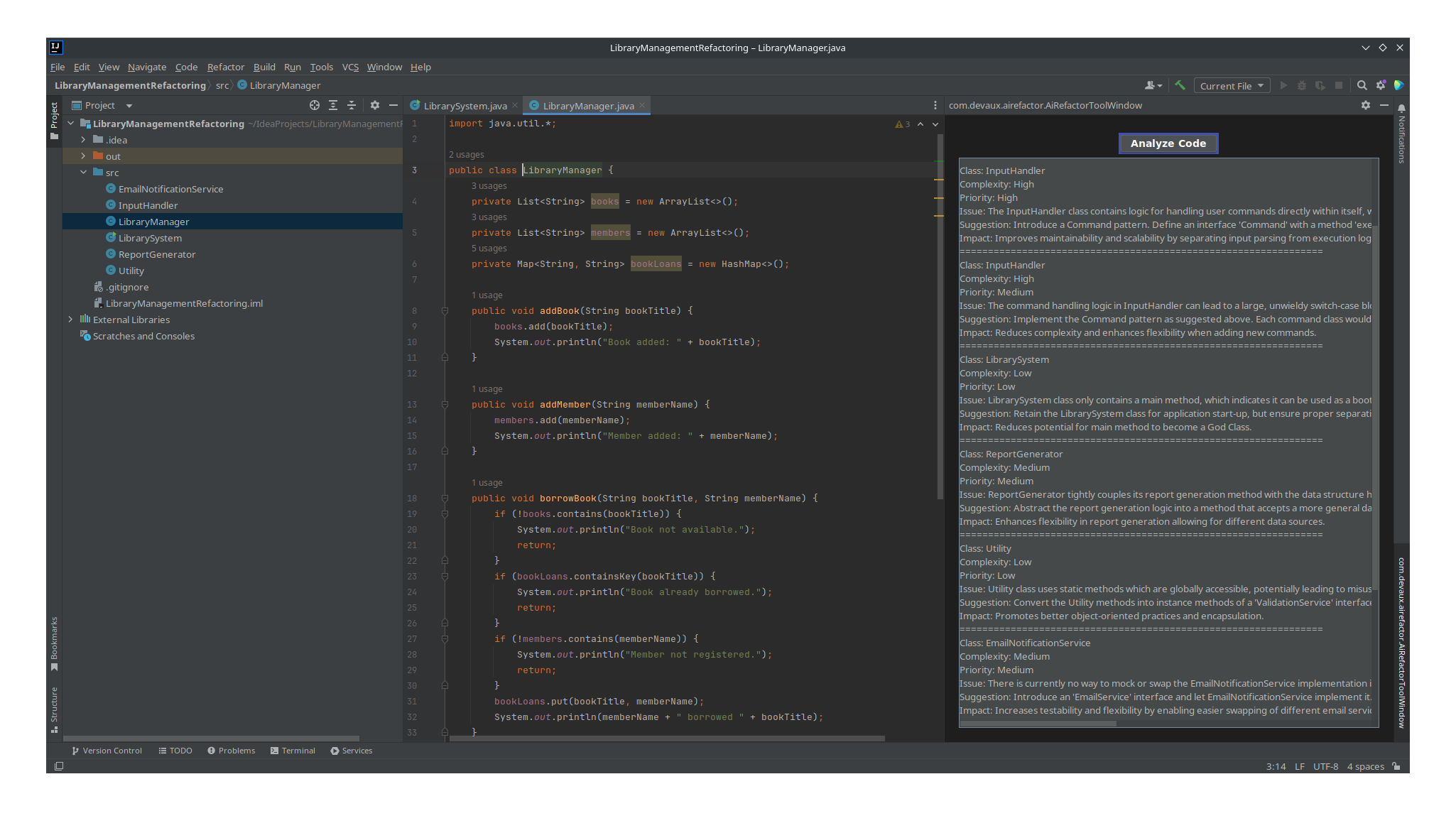Viewport: 1456px width, 828px height.
Task: Click Collapse All icon in Project panel
Action: [x=352, y=105]
